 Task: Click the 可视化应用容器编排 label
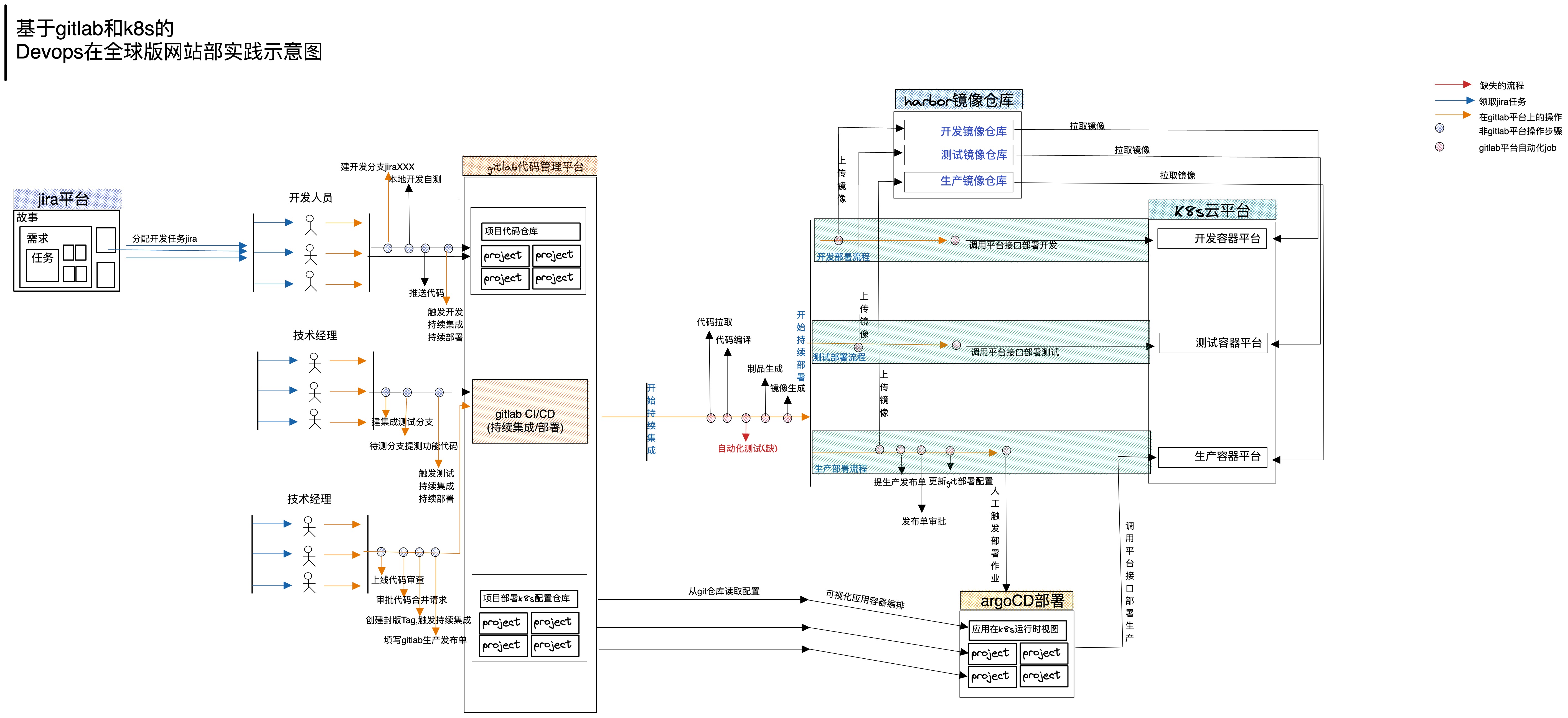pyautogui.click(x=865, y=599)
